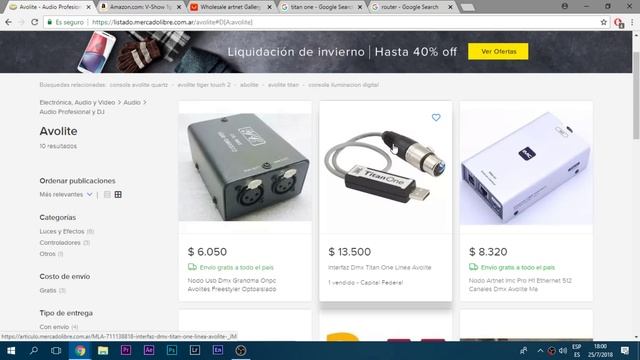Open related search avolite tiger touch 2
Image resolution: width=640 pixels, height=360 pixels.
click(x=204, y=85)
